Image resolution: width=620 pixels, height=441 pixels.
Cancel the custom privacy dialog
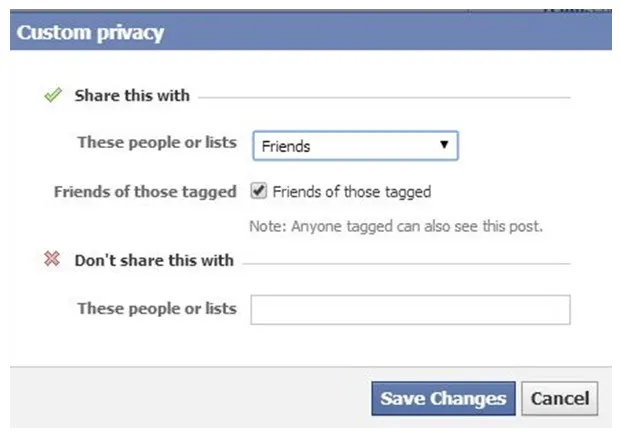pos(560,399)
